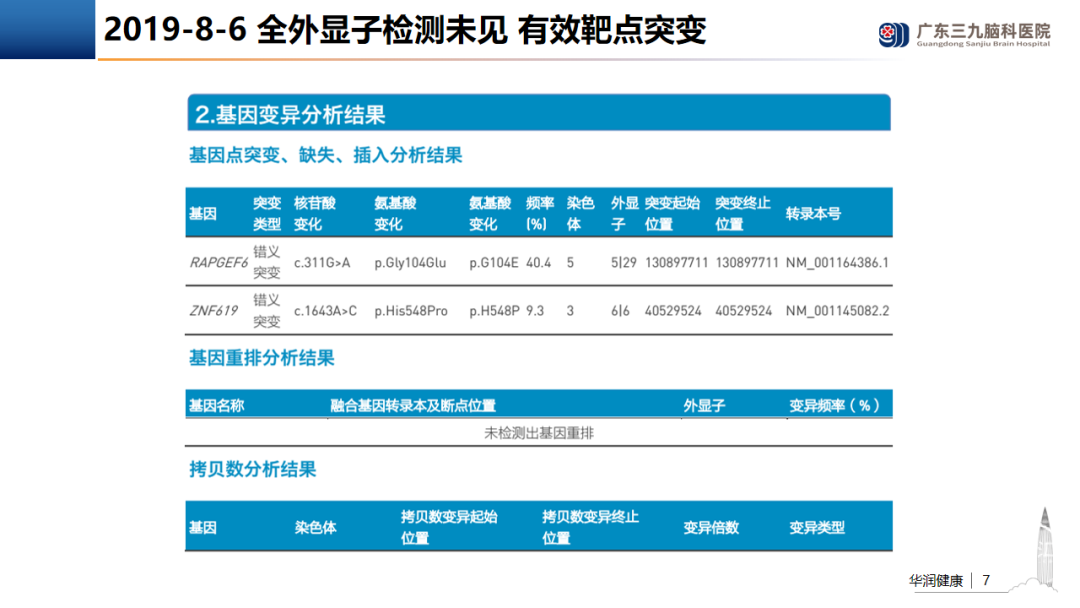Click transcript number NM_001164386.1
Viewport: 1080px width, 608px height.
837,262
